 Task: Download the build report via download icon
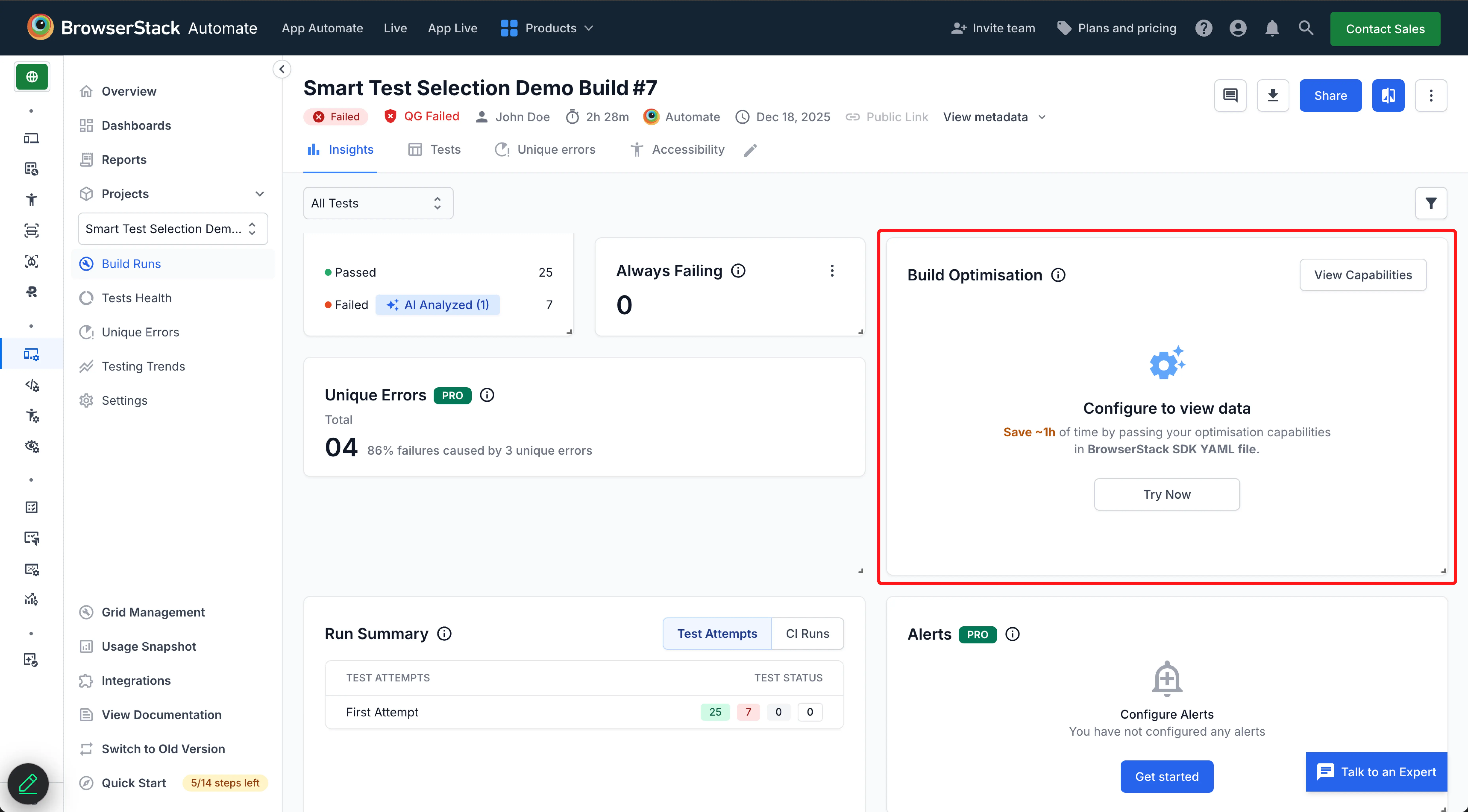coord(1274,95)
